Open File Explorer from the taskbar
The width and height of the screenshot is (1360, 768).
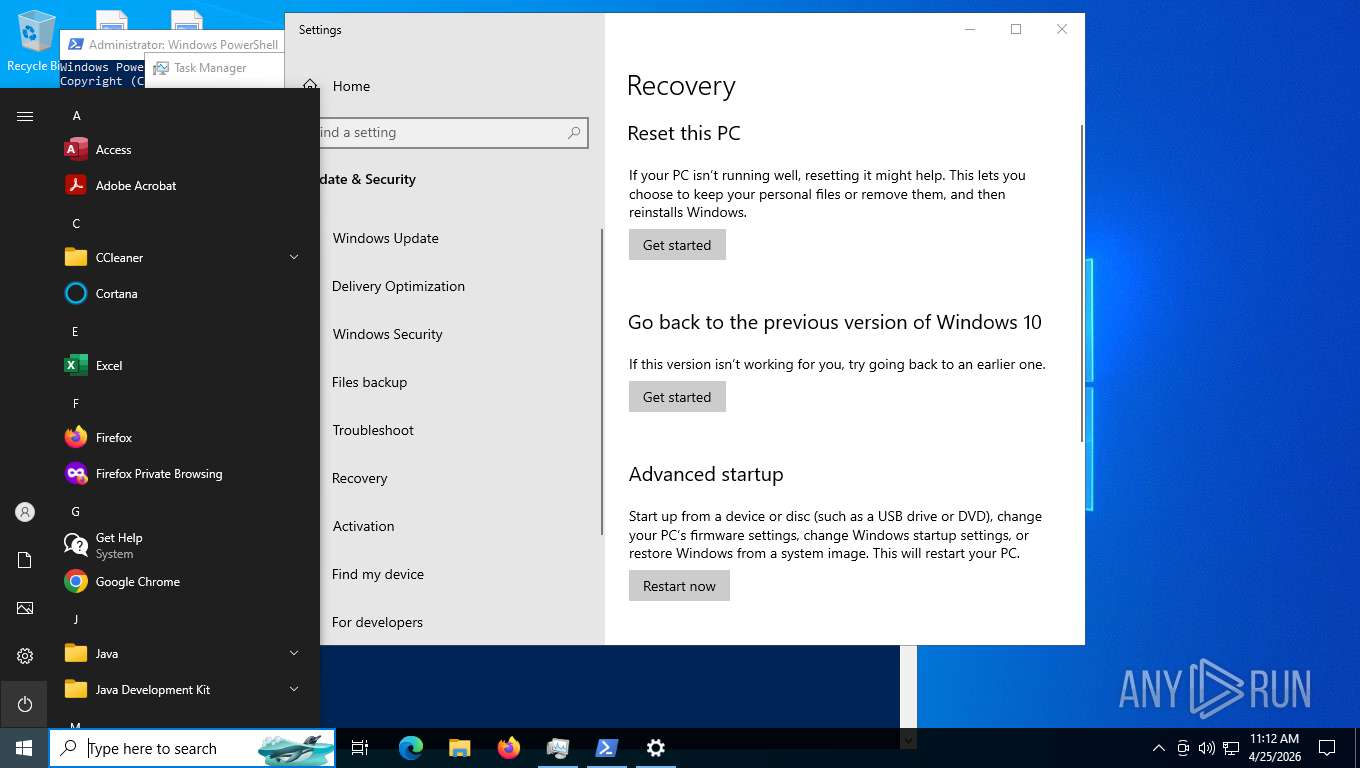(x=460, y=748)
